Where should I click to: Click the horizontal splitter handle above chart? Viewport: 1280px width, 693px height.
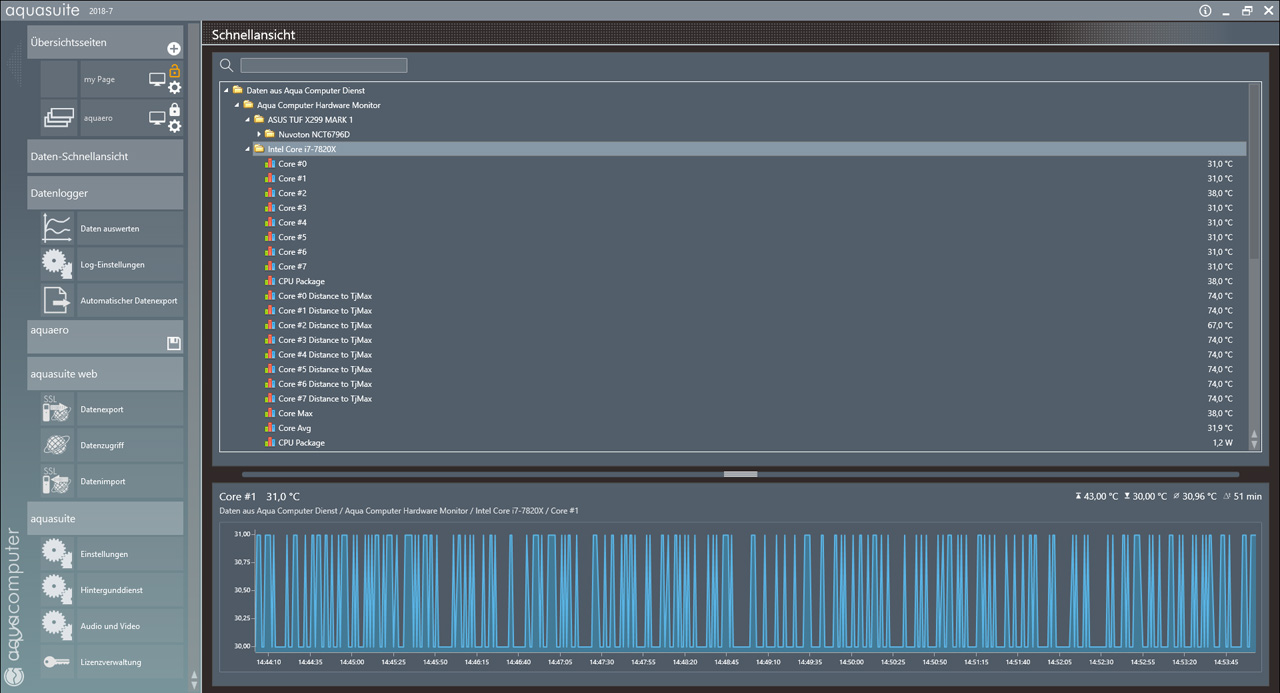[x=740, y=474]
